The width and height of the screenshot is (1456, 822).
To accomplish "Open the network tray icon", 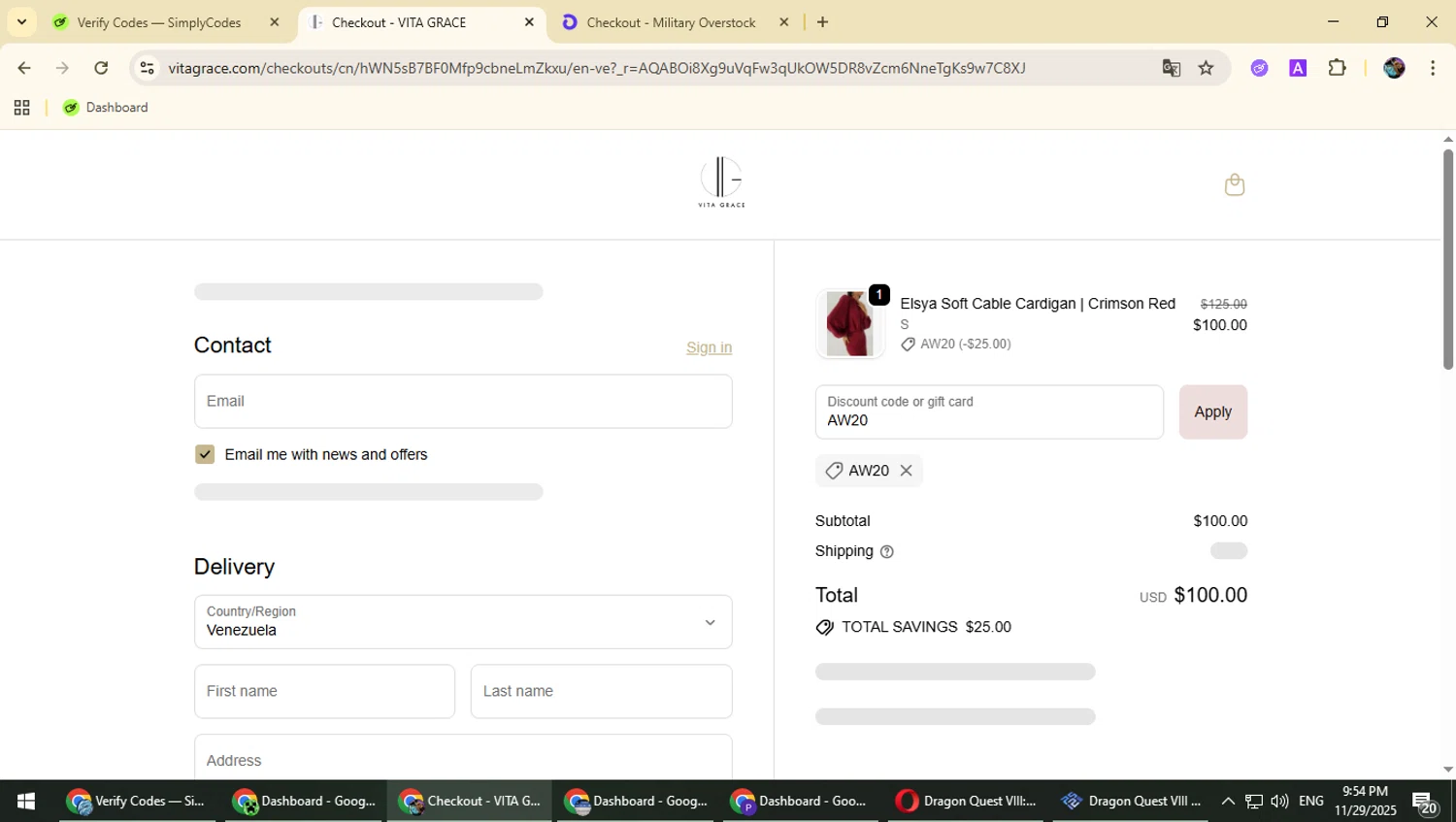I will point(1254,802).
